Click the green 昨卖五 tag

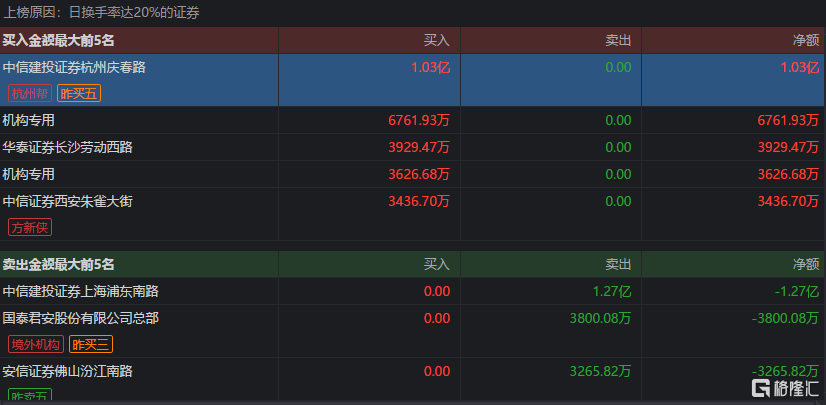point(30,396)
